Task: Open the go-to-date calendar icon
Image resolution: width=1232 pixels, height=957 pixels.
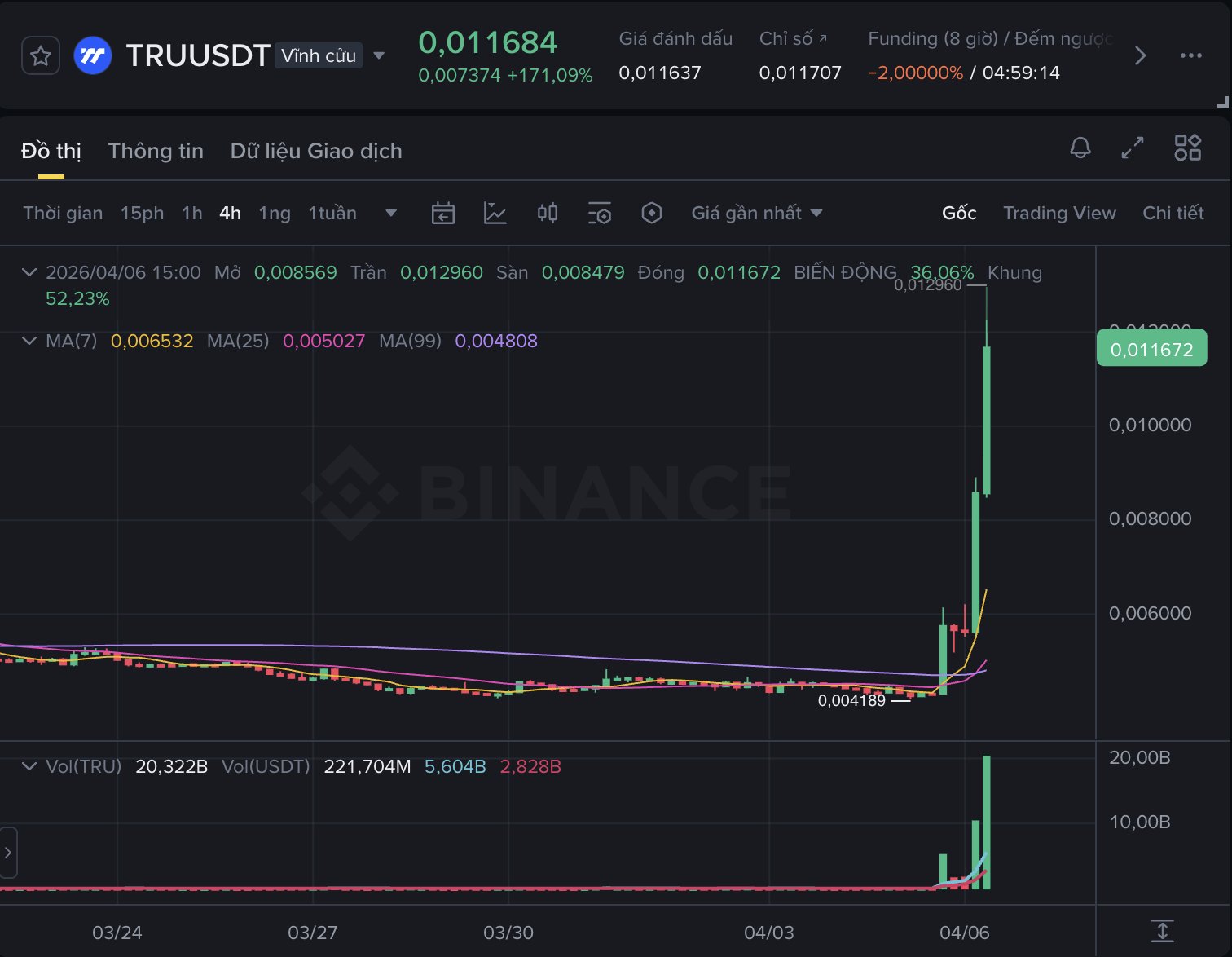Action: point(443,213)
